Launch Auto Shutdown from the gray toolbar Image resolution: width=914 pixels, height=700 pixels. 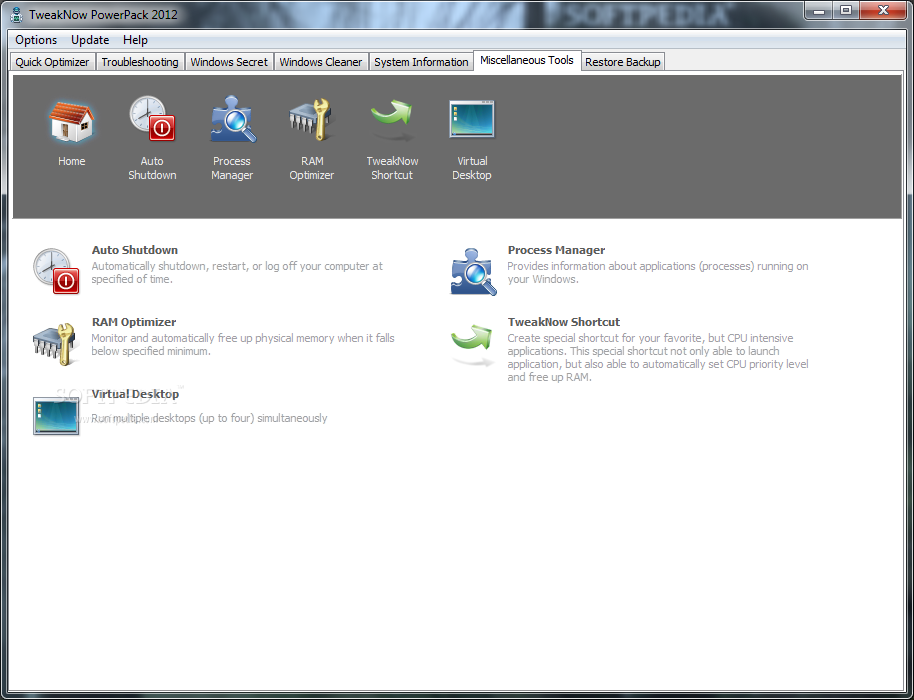(x=152, y=119)
